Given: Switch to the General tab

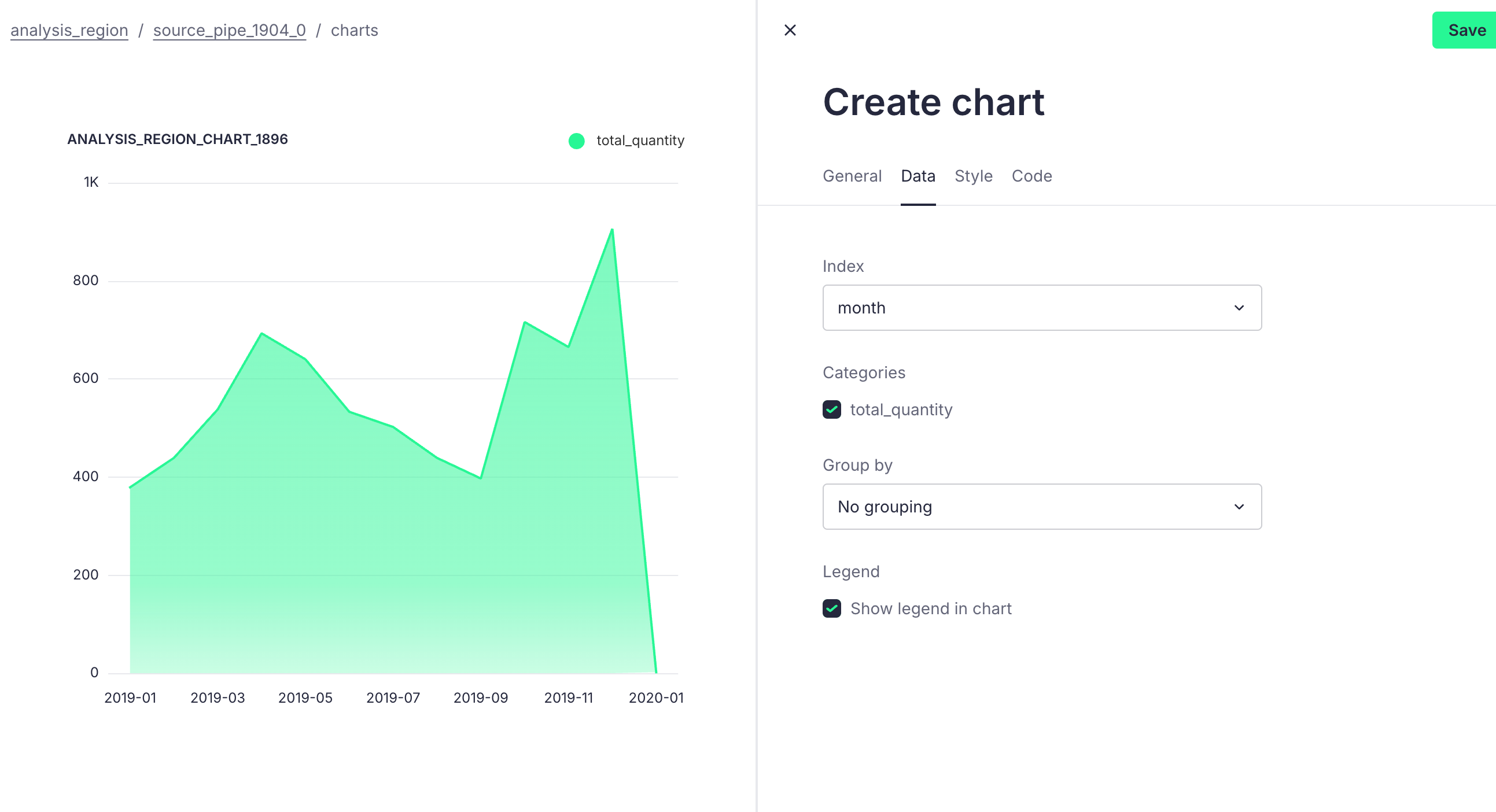Looking at the screenshot, I should pos(852,176).
